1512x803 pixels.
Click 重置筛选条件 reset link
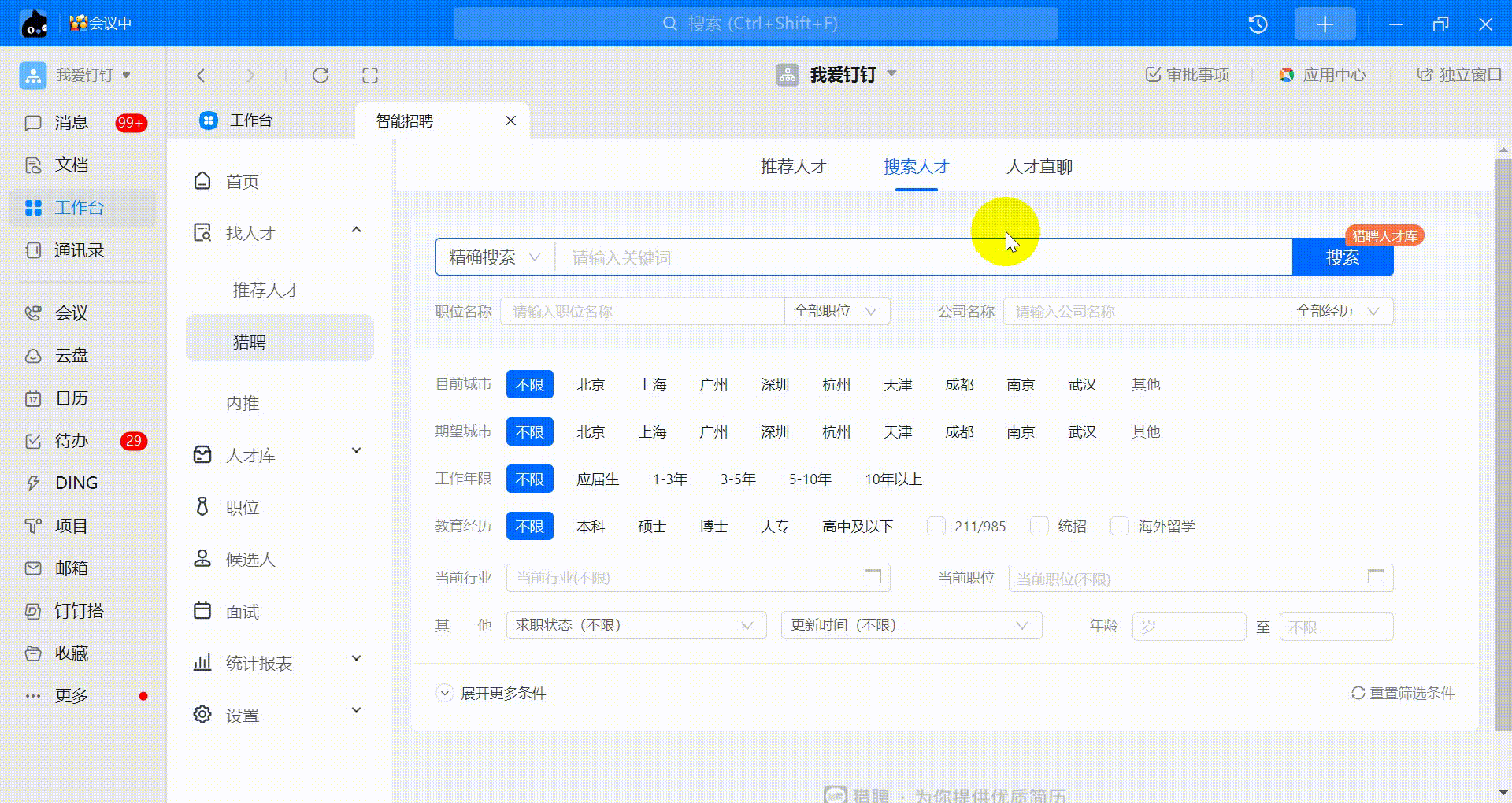click(x=1403, y=693)
